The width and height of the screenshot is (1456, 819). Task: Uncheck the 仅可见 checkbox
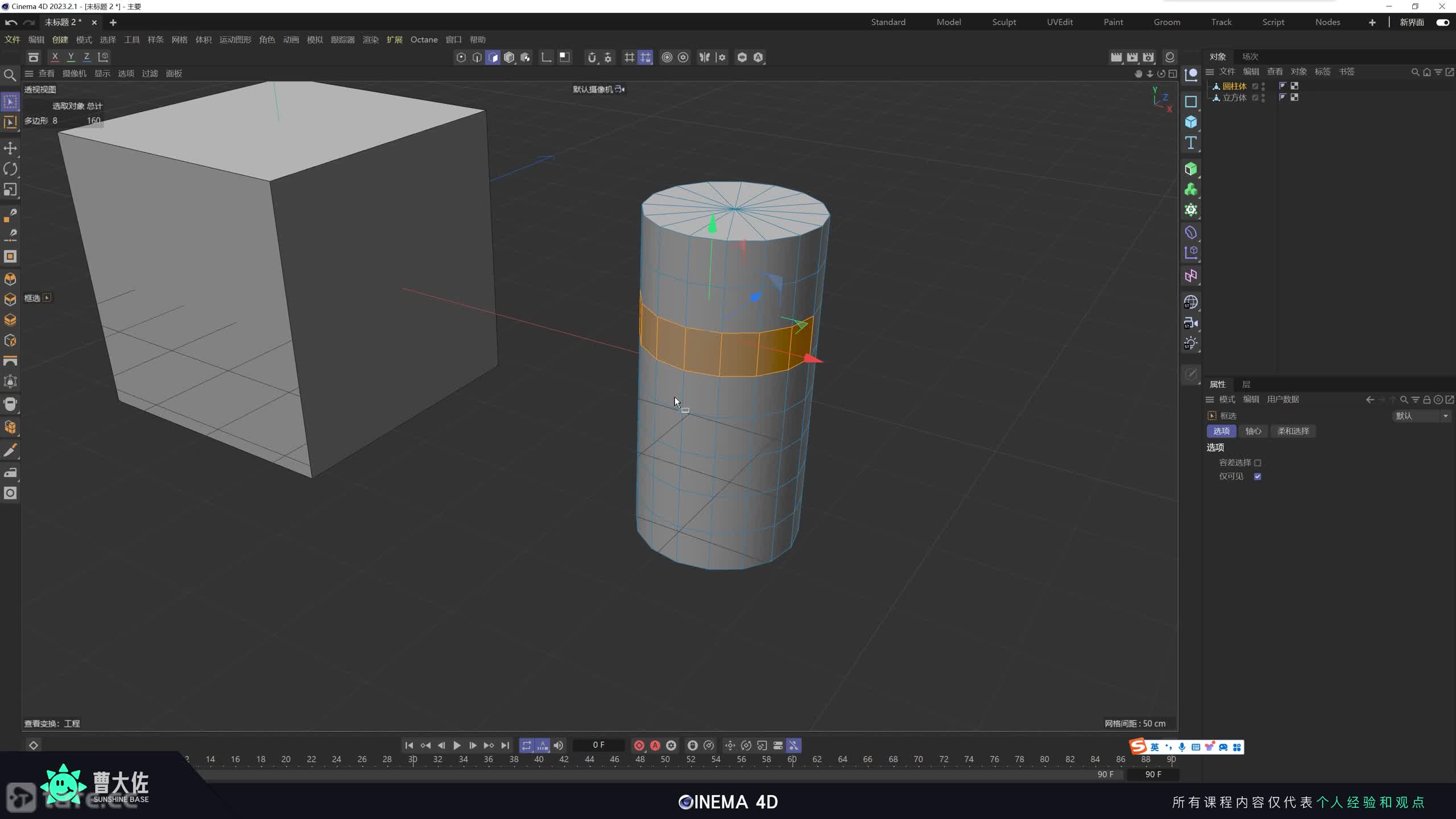point(1258,477)
